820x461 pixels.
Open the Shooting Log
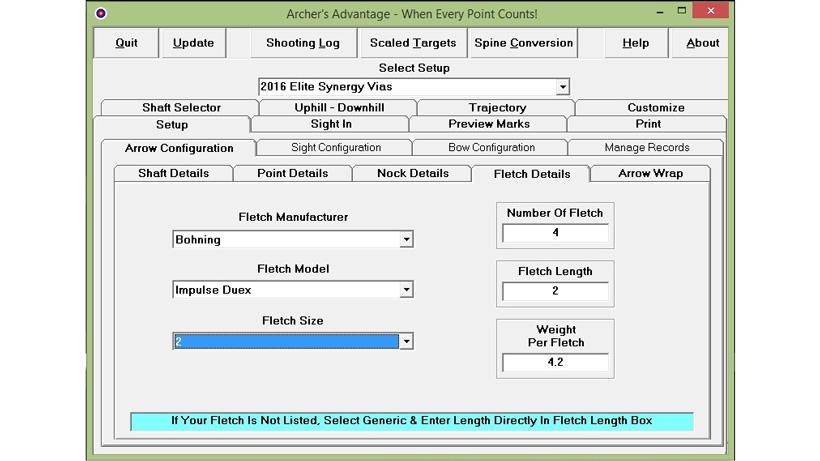click(x=303, y=43)
